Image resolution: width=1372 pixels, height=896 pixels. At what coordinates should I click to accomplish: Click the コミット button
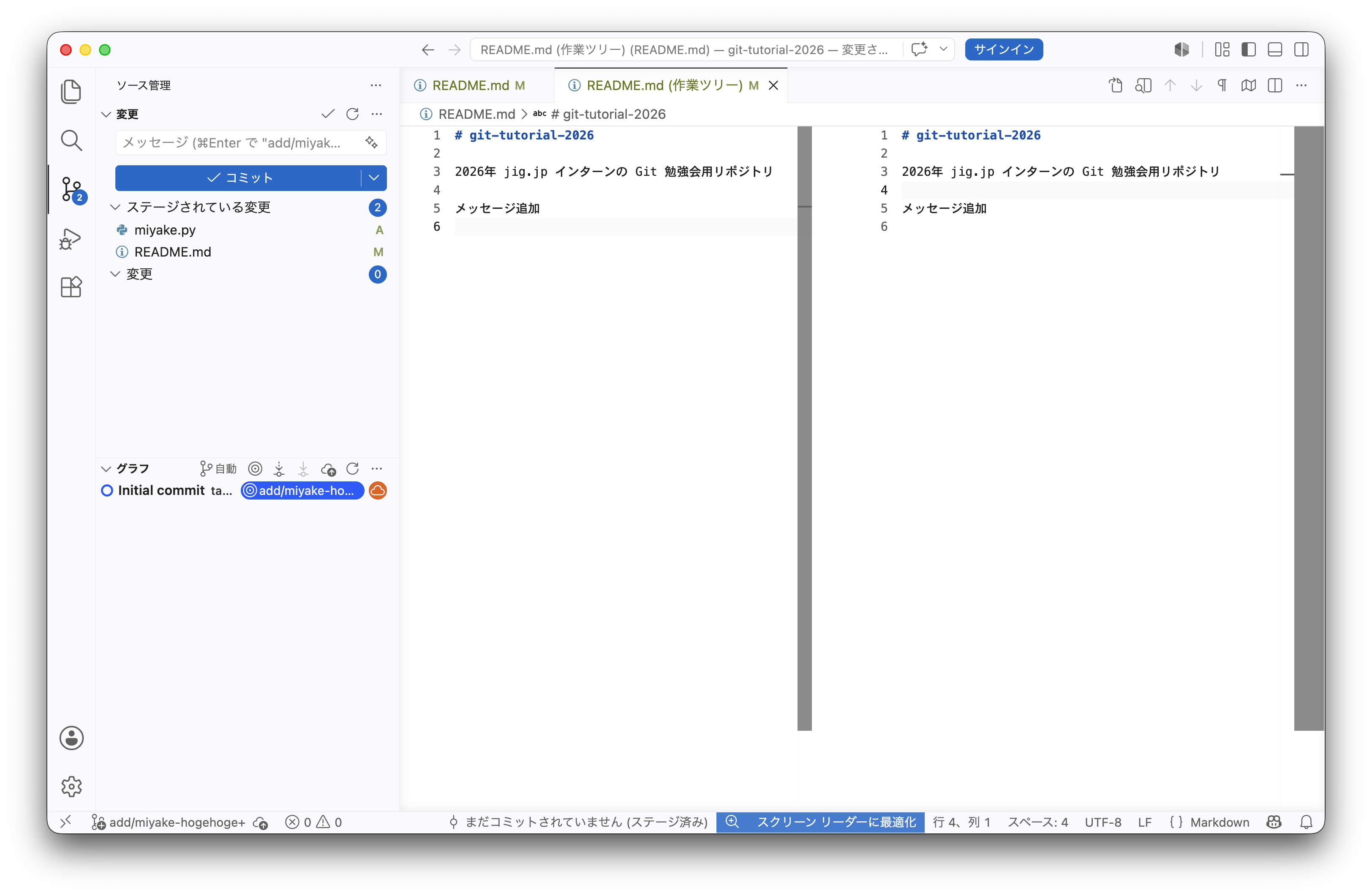click(238, 178)
